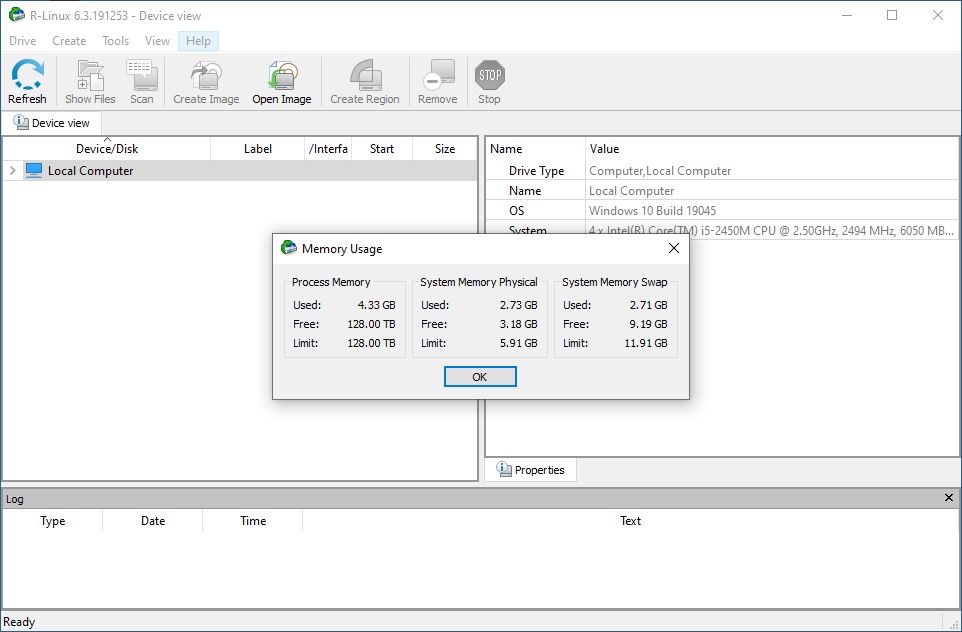962x632 pixels.
Task: Click the Date column header in Log
Action: tap(153, 520)
